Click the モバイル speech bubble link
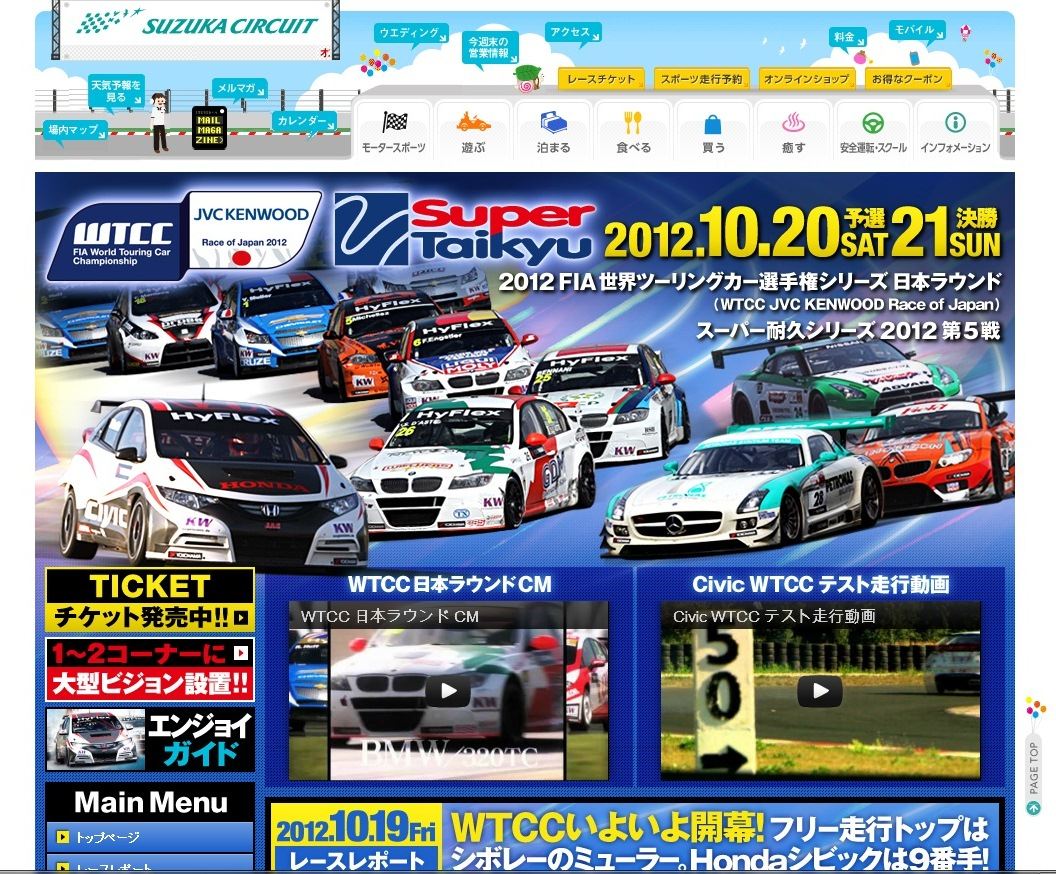Viewport: 1056px width, 874px height. (917, 30)
